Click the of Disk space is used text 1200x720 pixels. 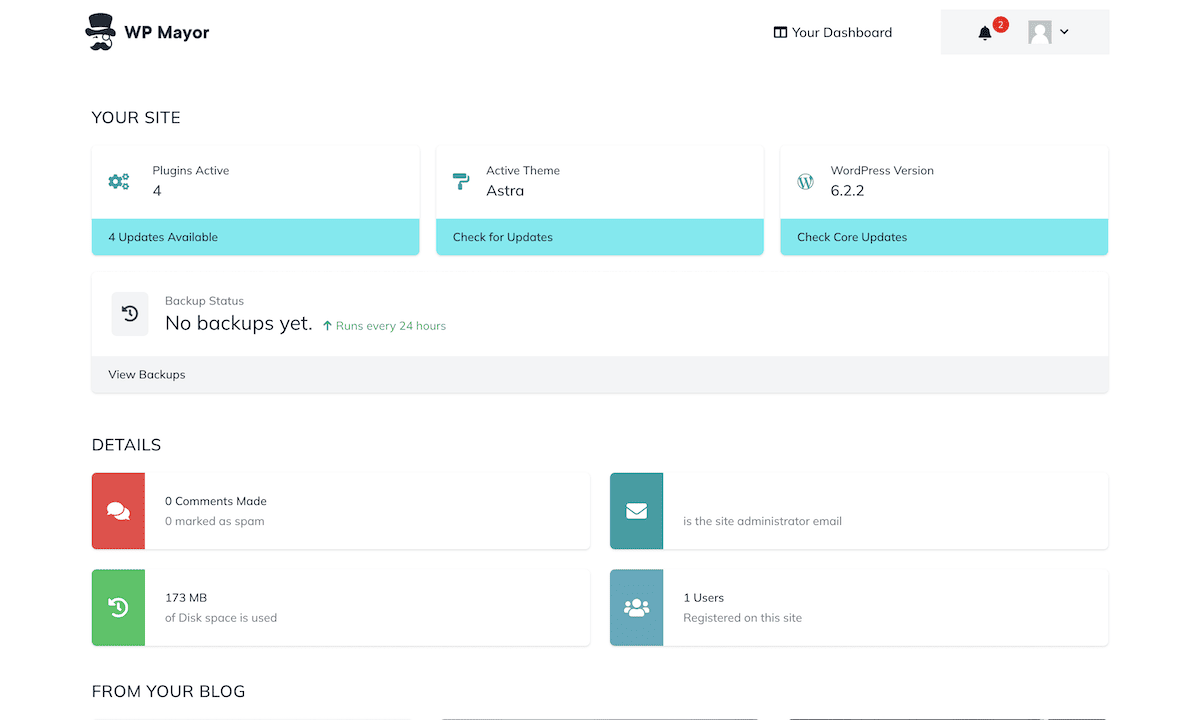221,618
